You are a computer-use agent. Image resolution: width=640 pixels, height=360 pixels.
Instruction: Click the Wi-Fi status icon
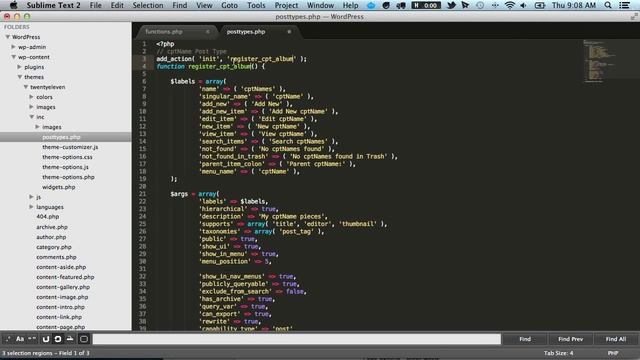point(509,5)
